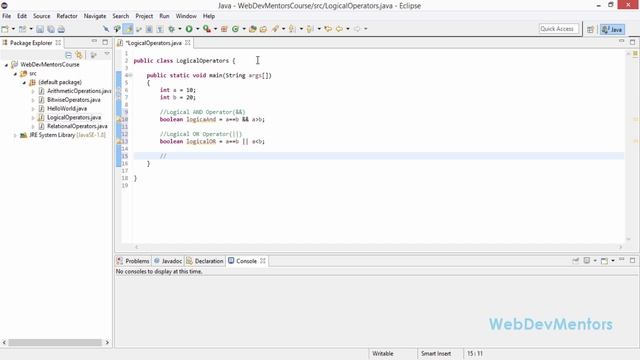
Task: Click warning marker beside line 10
Action: (x=119, y=120)
